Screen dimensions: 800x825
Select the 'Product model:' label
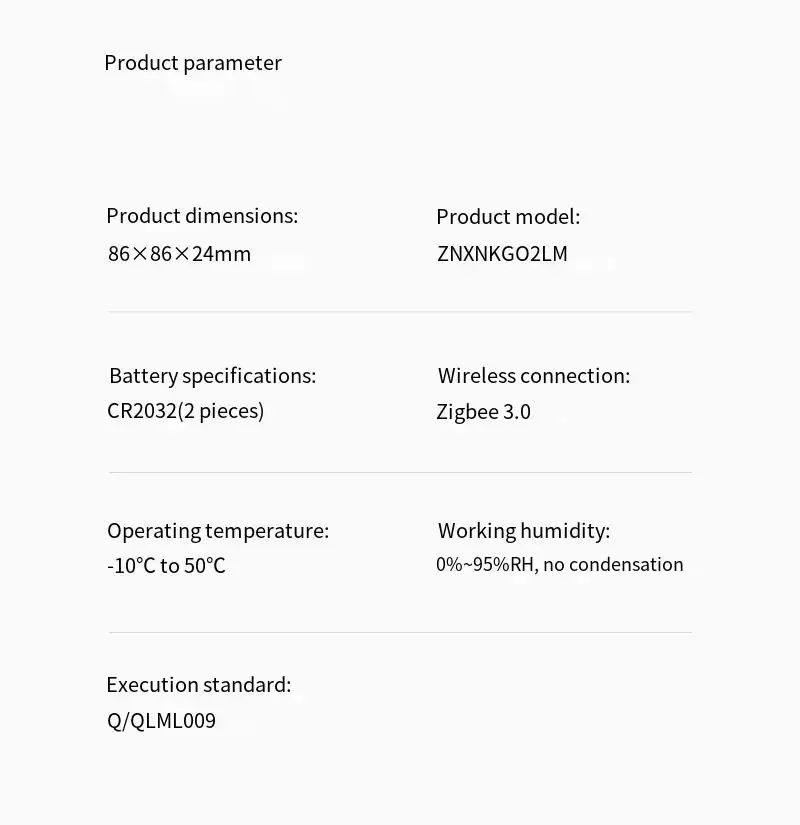point(508,217)
